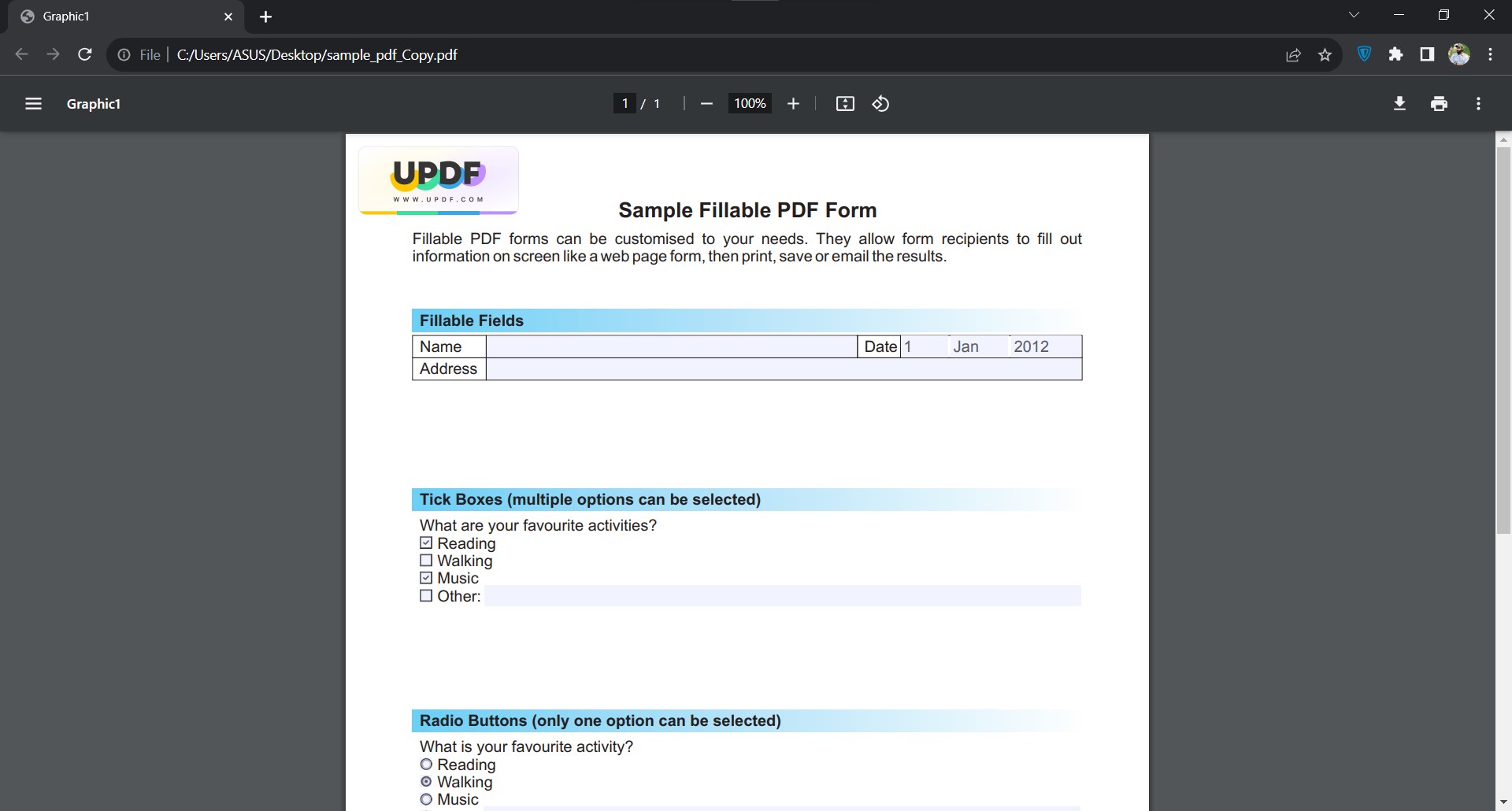Rotate the page counterclockwise
Image resolution: width=1512 pixels, height=811 pixels.
tap(880, 103)
